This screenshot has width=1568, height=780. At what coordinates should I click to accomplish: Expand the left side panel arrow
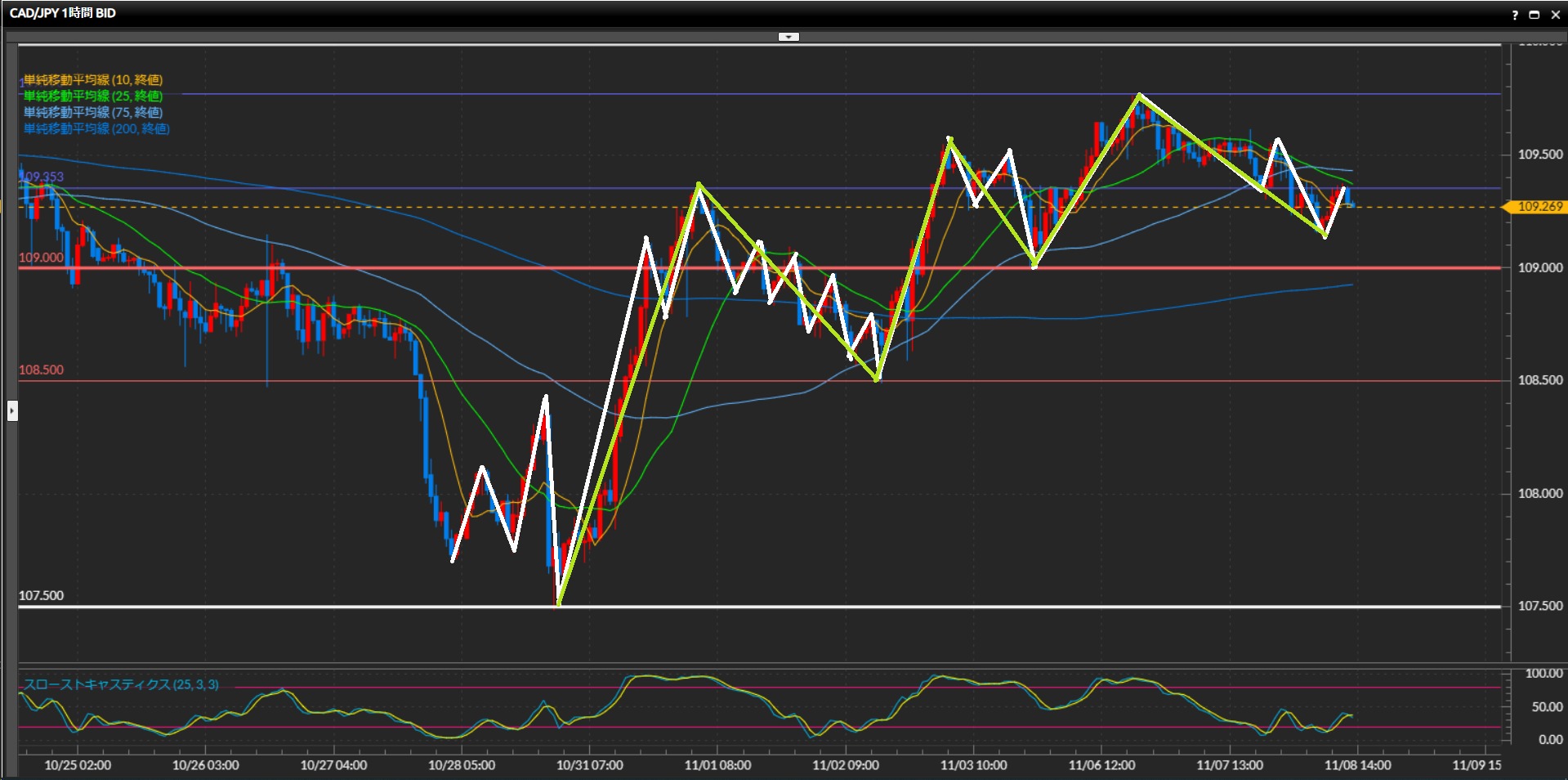click(12, 410)
